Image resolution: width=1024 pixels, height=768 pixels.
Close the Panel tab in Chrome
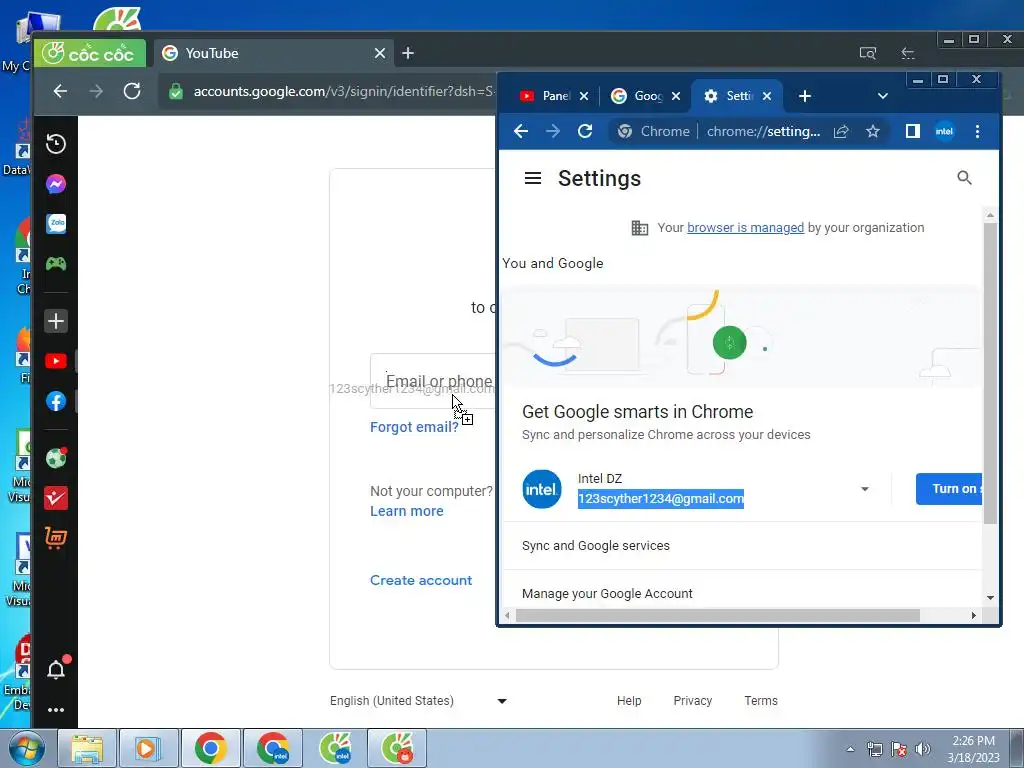pyautogui.click(x=584, y=96)
